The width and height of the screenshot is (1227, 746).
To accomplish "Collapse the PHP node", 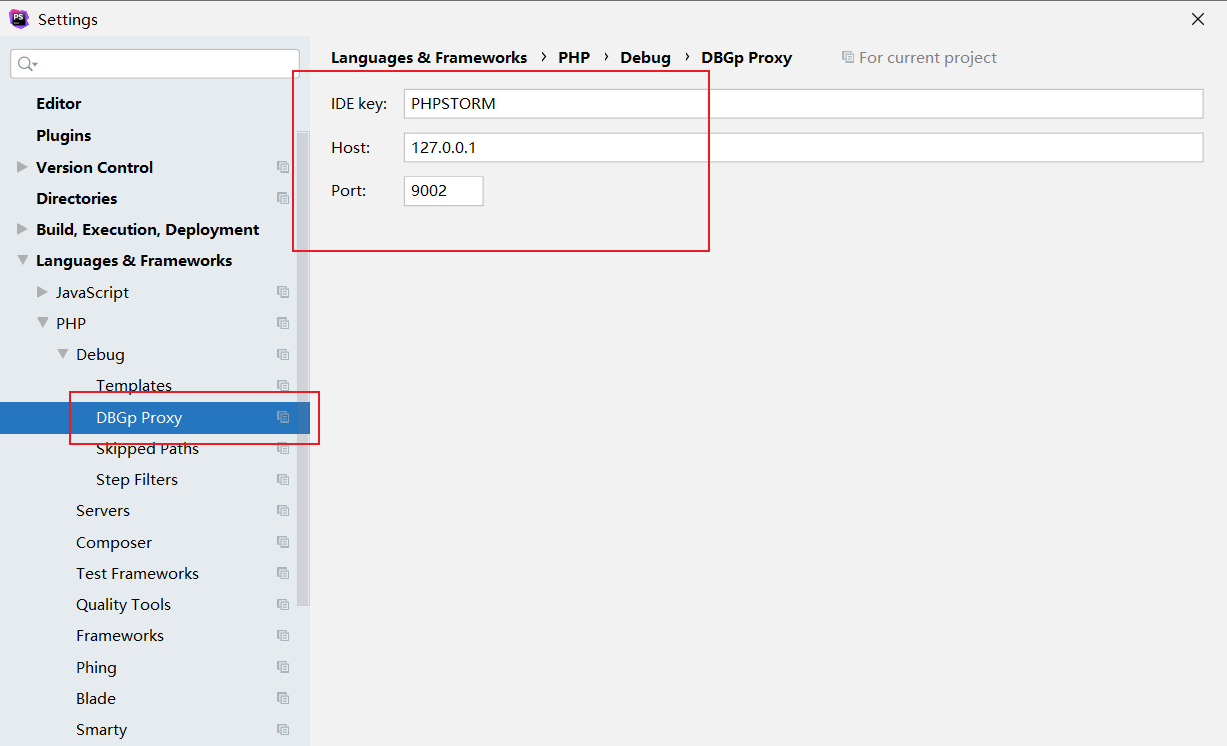I will click(x=42, y=323).
